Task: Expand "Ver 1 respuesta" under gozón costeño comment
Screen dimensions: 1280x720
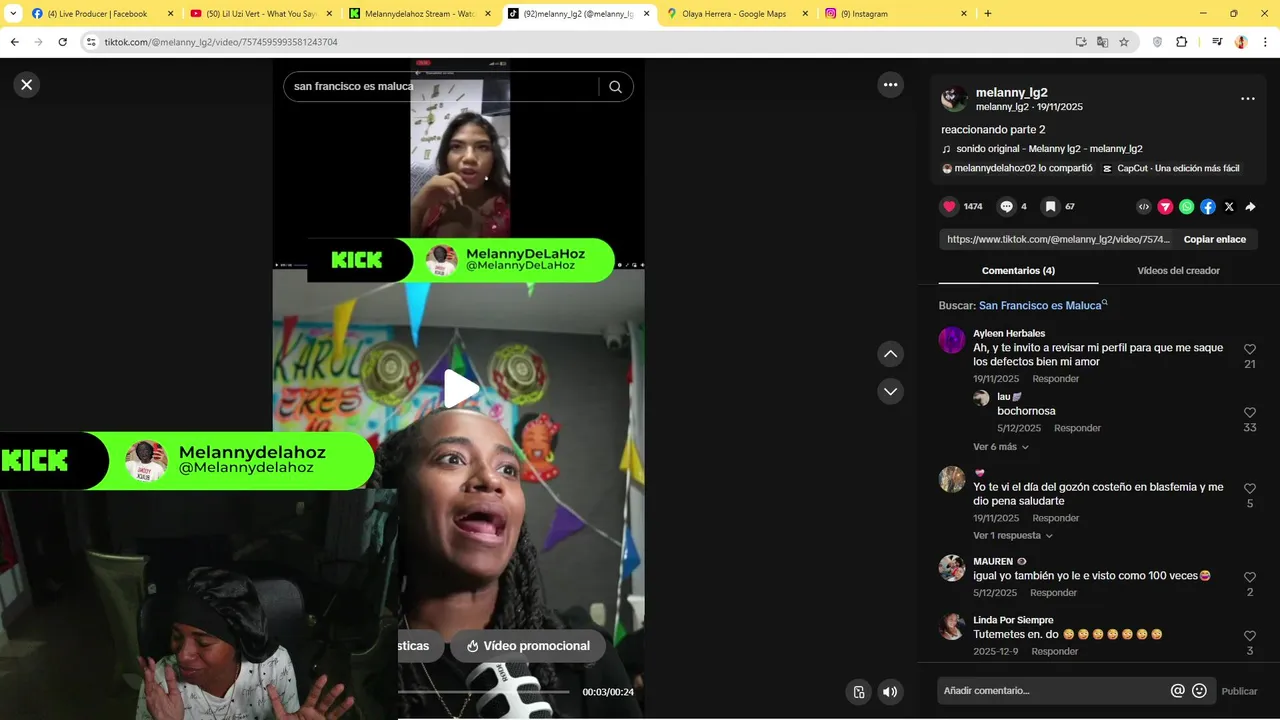Action: coord(1013,536)
